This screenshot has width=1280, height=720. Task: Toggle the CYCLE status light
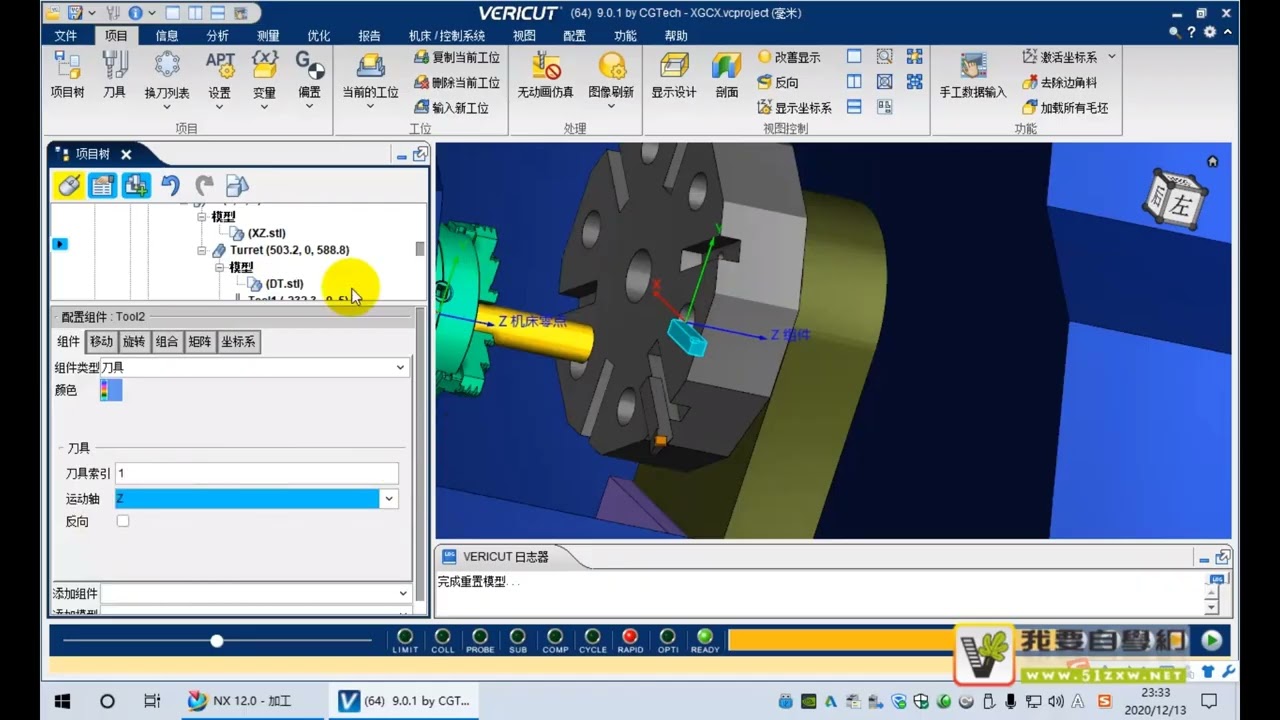(x=593, y=636)
